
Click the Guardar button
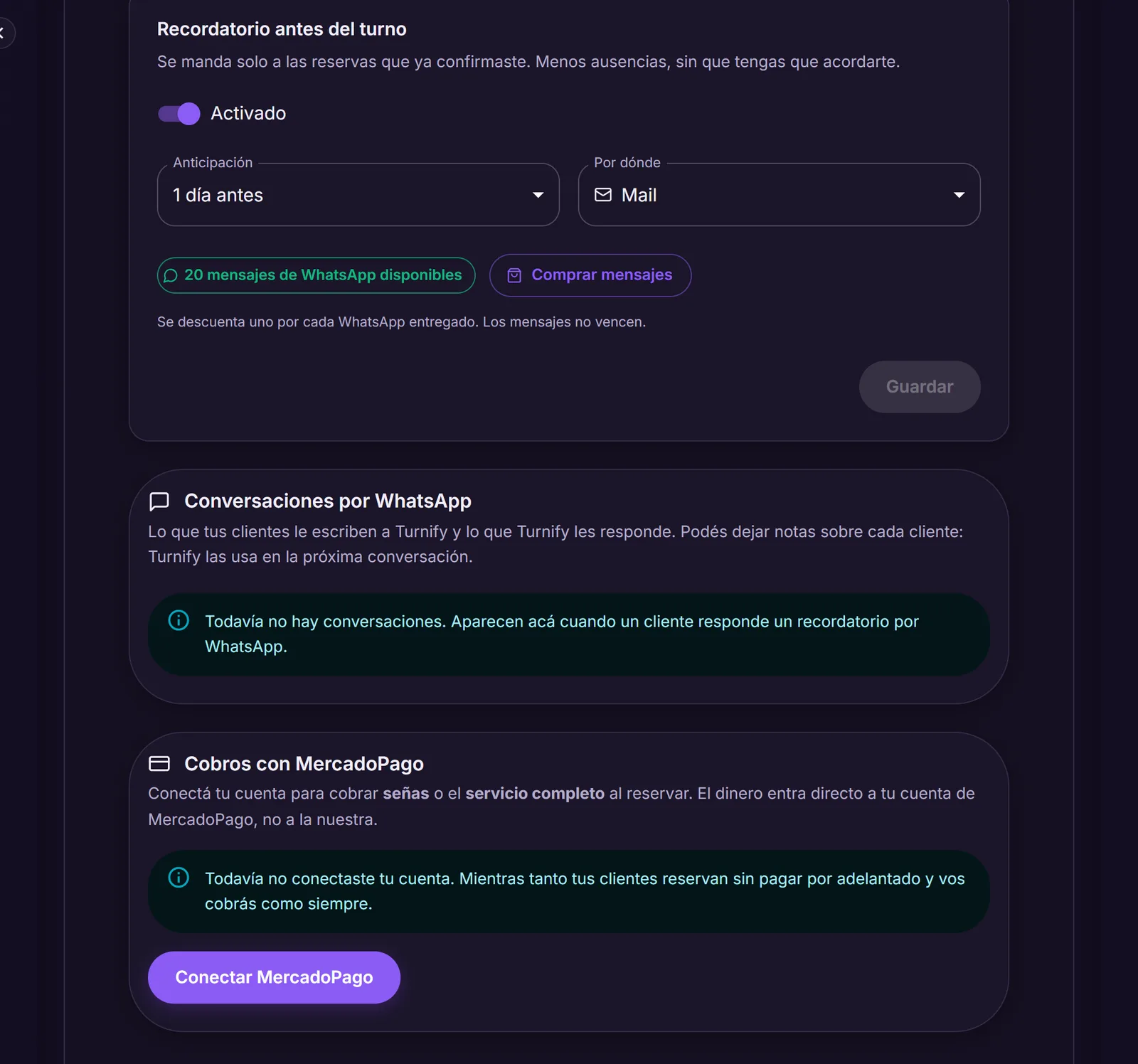pos(920,387)
